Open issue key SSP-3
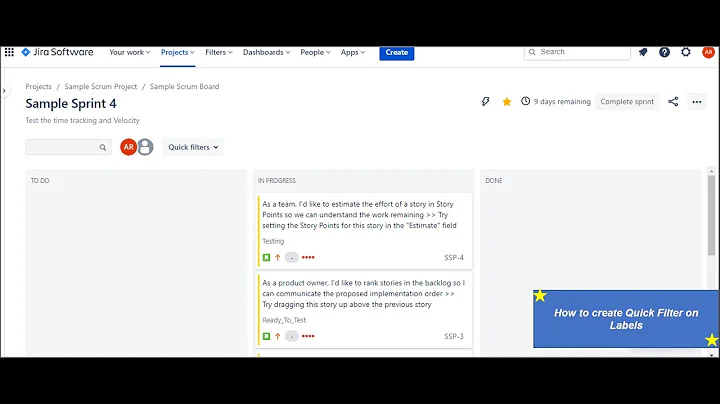This screenshot has width=720, height=404. tap(454, 337)
